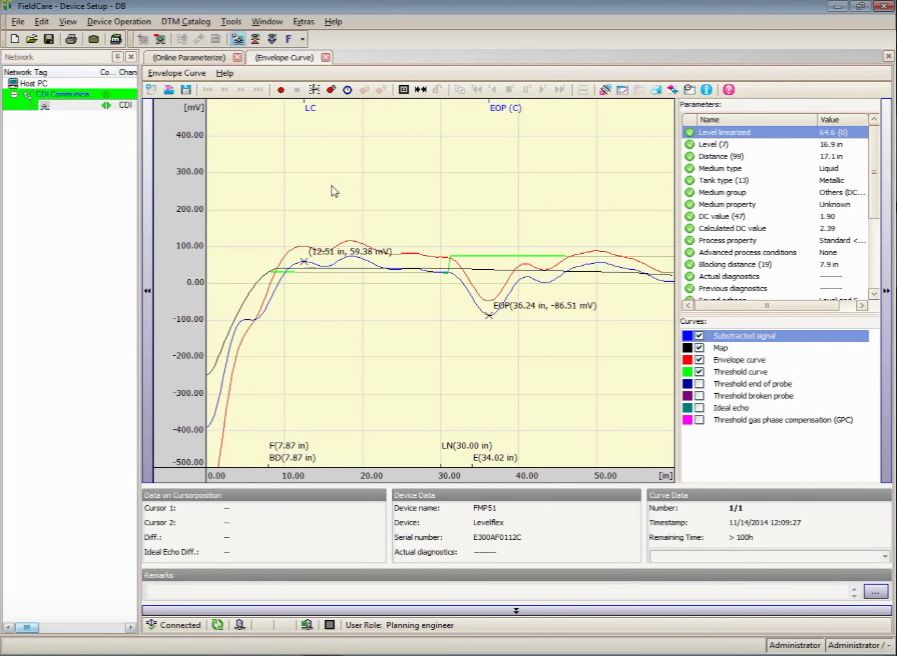Click the icon directly left of the blue info icon
The height and width of the screenshot is (656, 897).
click(x=689, y=90)
